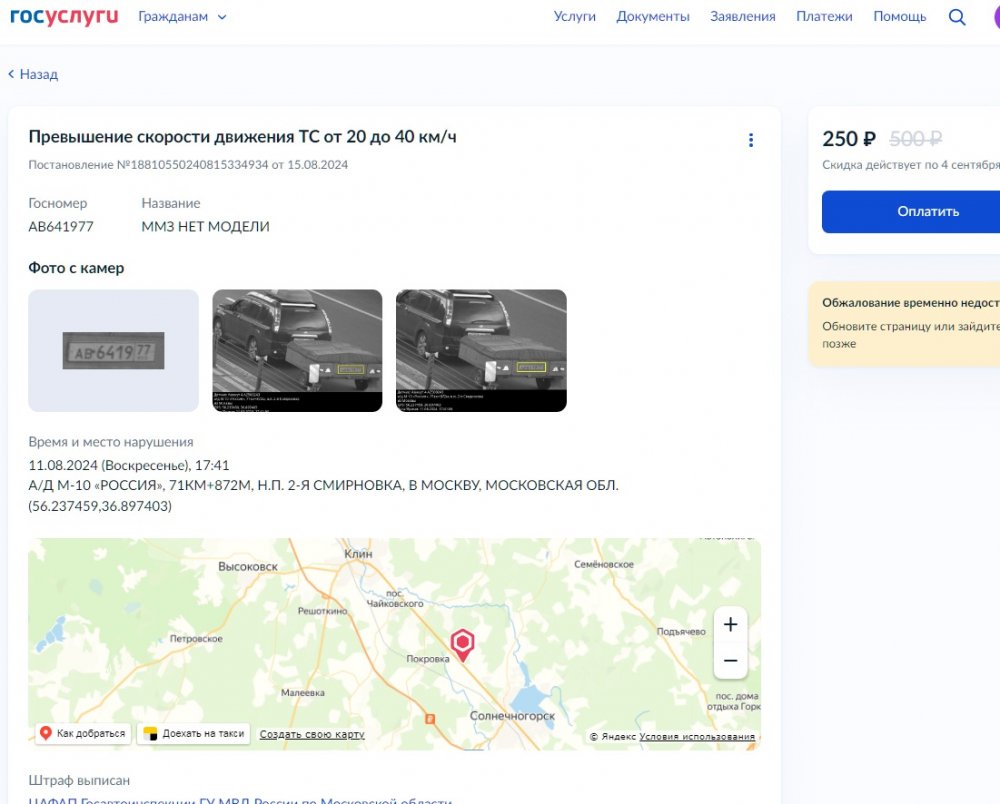1000x804 pixels.
Task: Open the Помощь menu item
Action: (x=899, y=17)
